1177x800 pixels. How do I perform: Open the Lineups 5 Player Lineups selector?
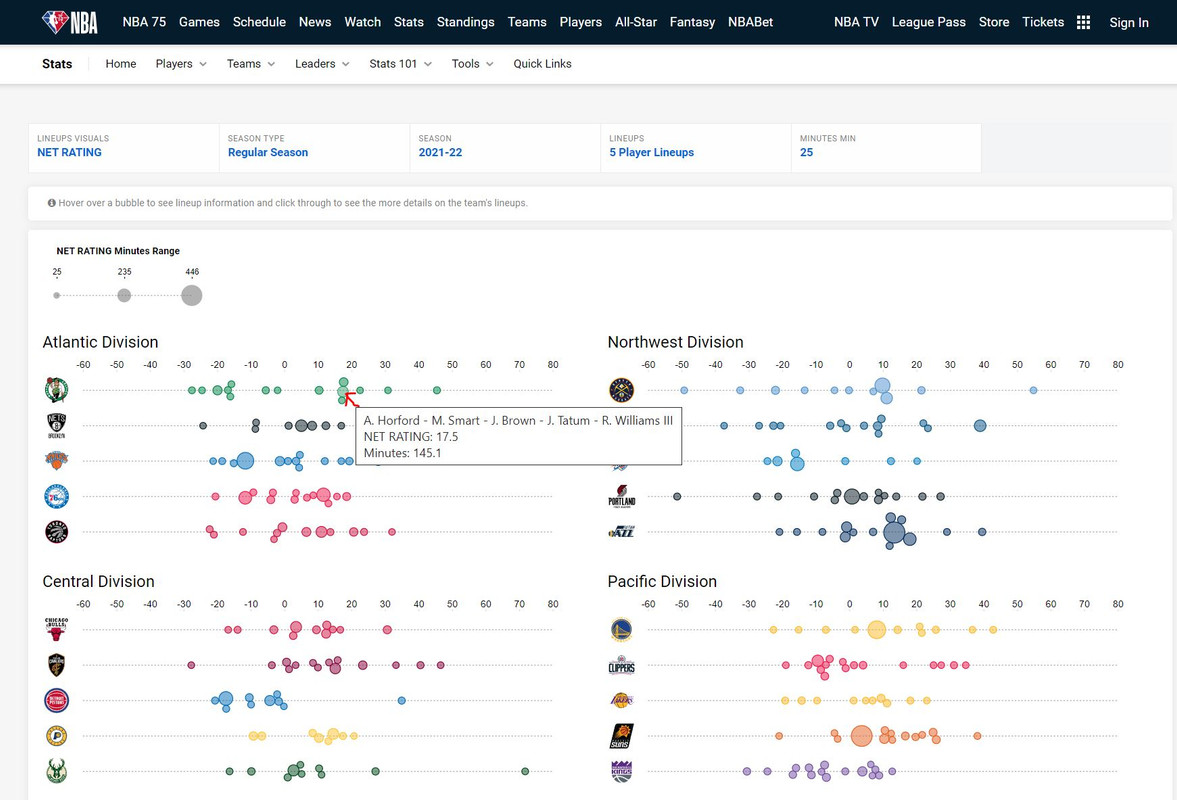click(696, 148)
